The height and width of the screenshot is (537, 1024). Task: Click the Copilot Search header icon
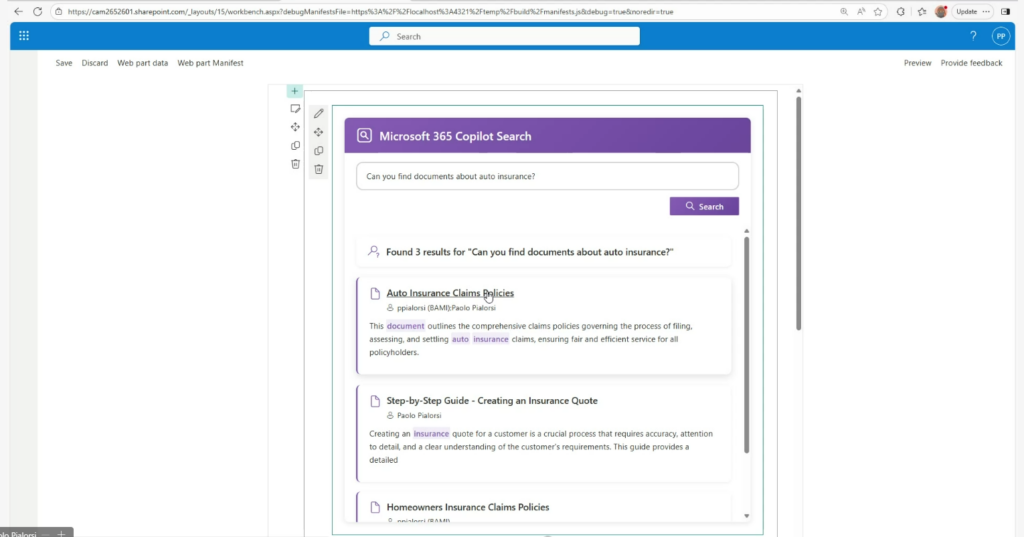point(364,135)
